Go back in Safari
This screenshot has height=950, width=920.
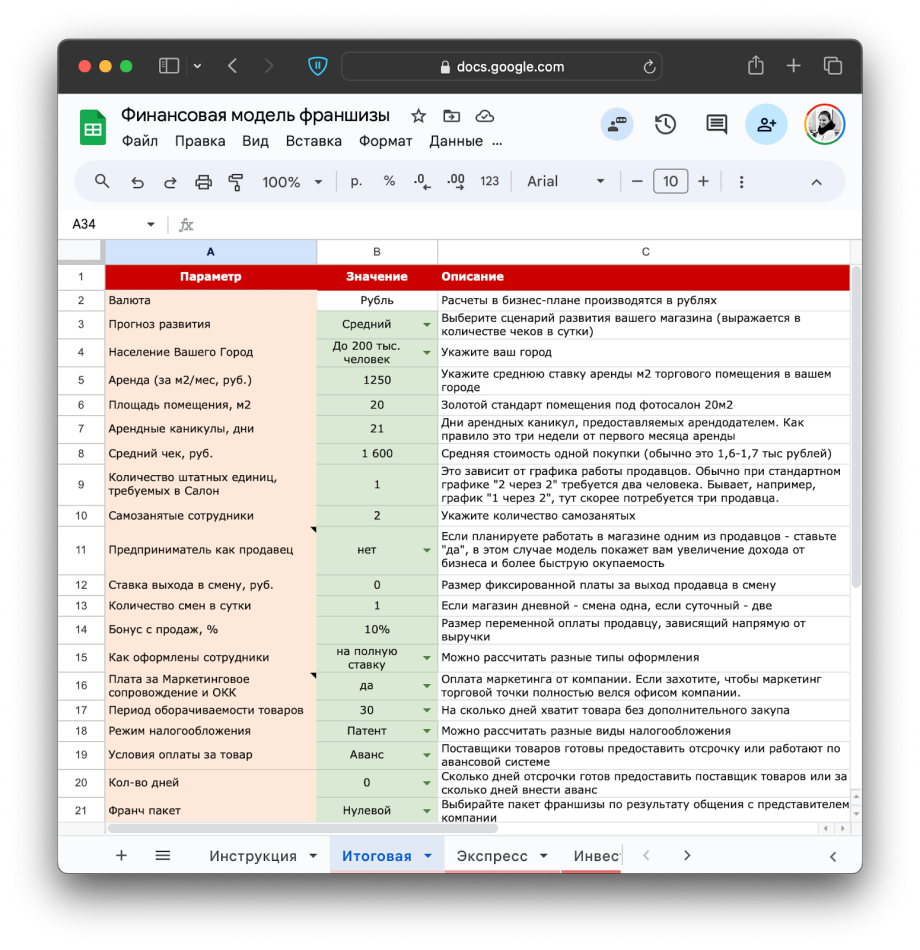[232, 65]
